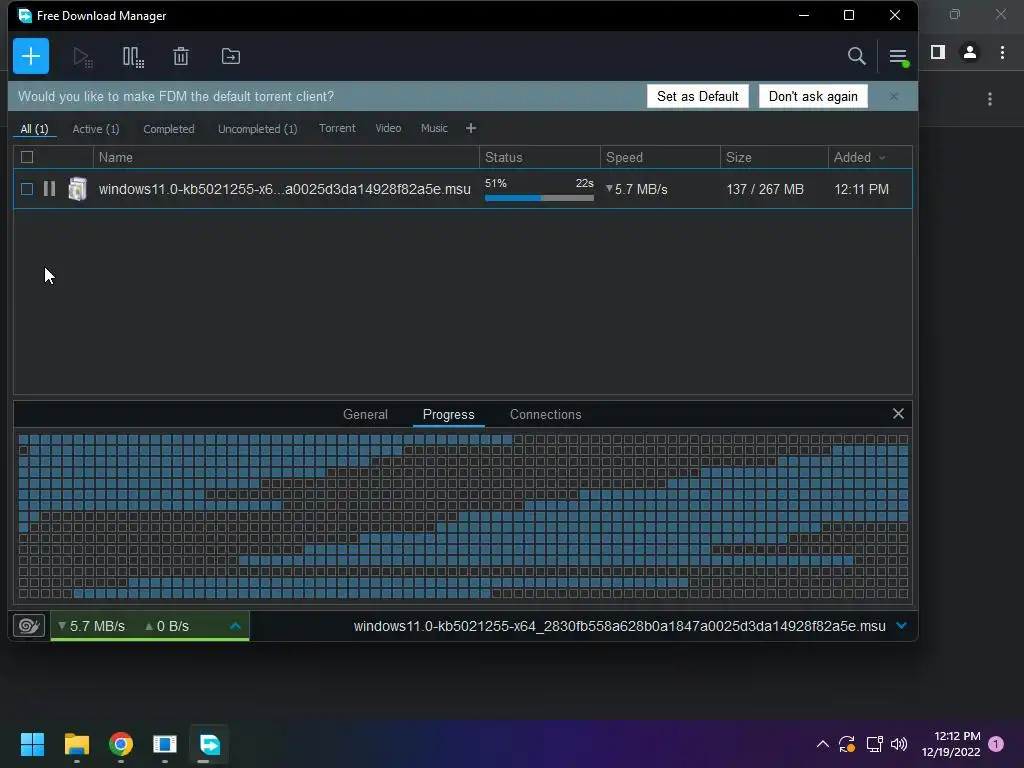Click the volume speaker tray icon
1024x768 pixels.
pyautogui.click(x=899, y=744)
